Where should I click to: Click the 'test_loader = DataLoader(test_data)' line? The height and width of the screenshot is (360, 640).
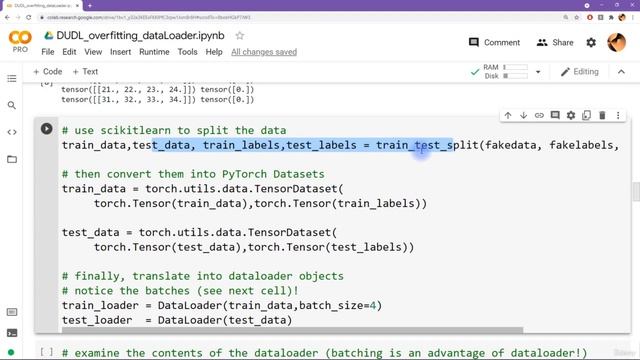pyautogui.click(x=177, y=320)
